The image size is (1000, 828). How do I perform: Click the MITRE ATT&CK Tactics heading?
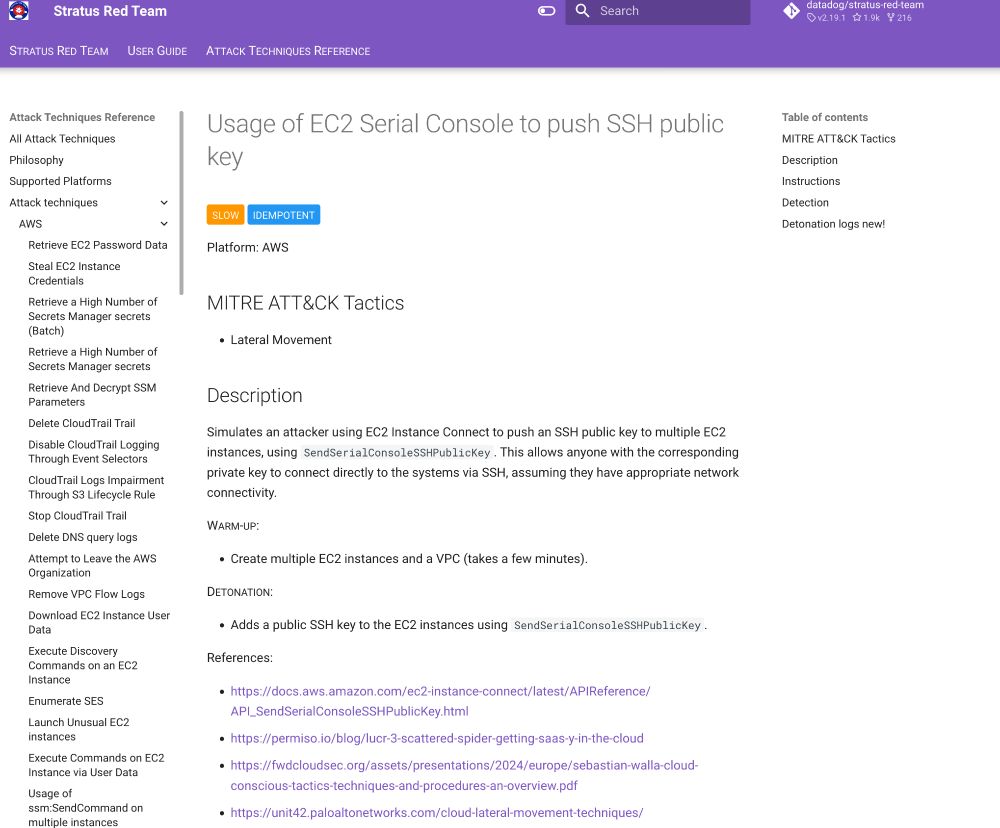coord(305,303)
